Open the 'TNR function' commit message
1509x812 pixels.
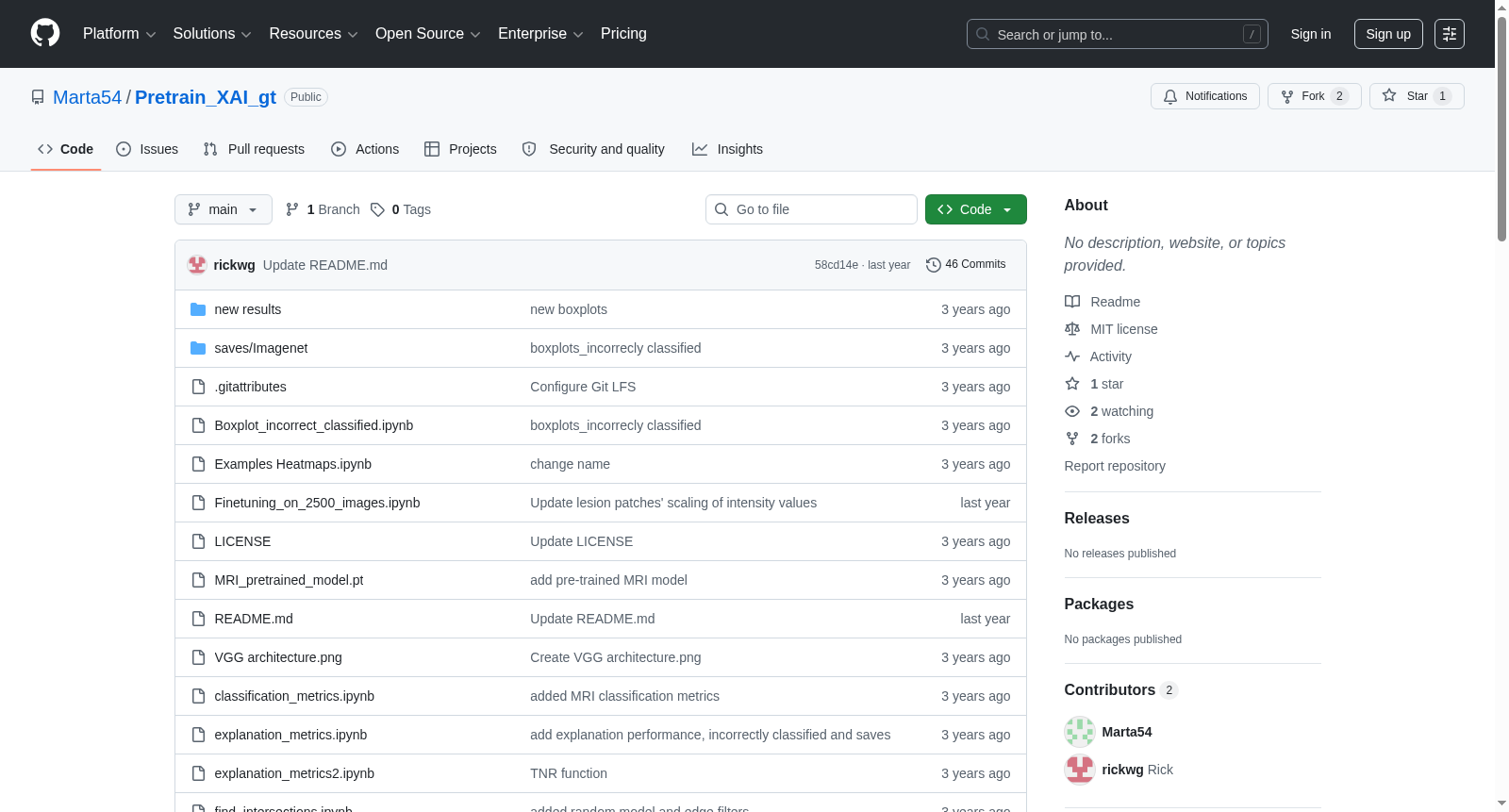point(569,773)
